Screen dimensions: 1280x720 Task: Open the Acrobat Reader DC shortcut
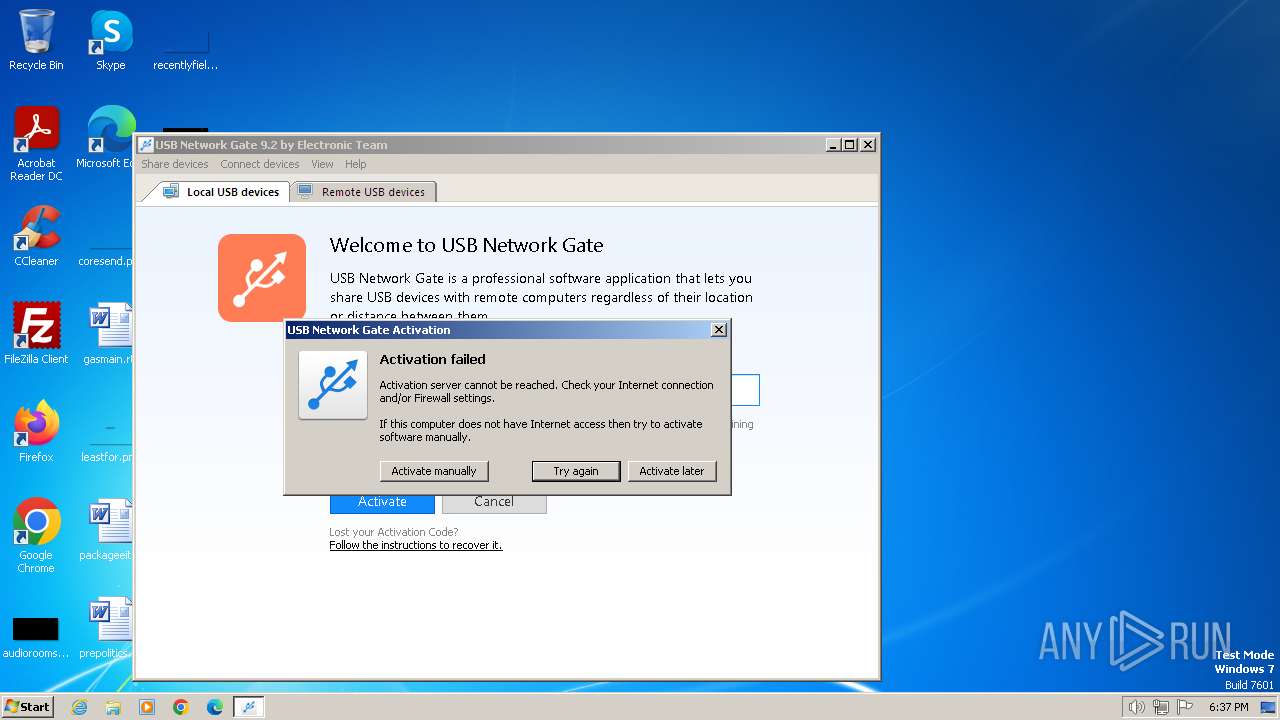[x=36, y=145]
